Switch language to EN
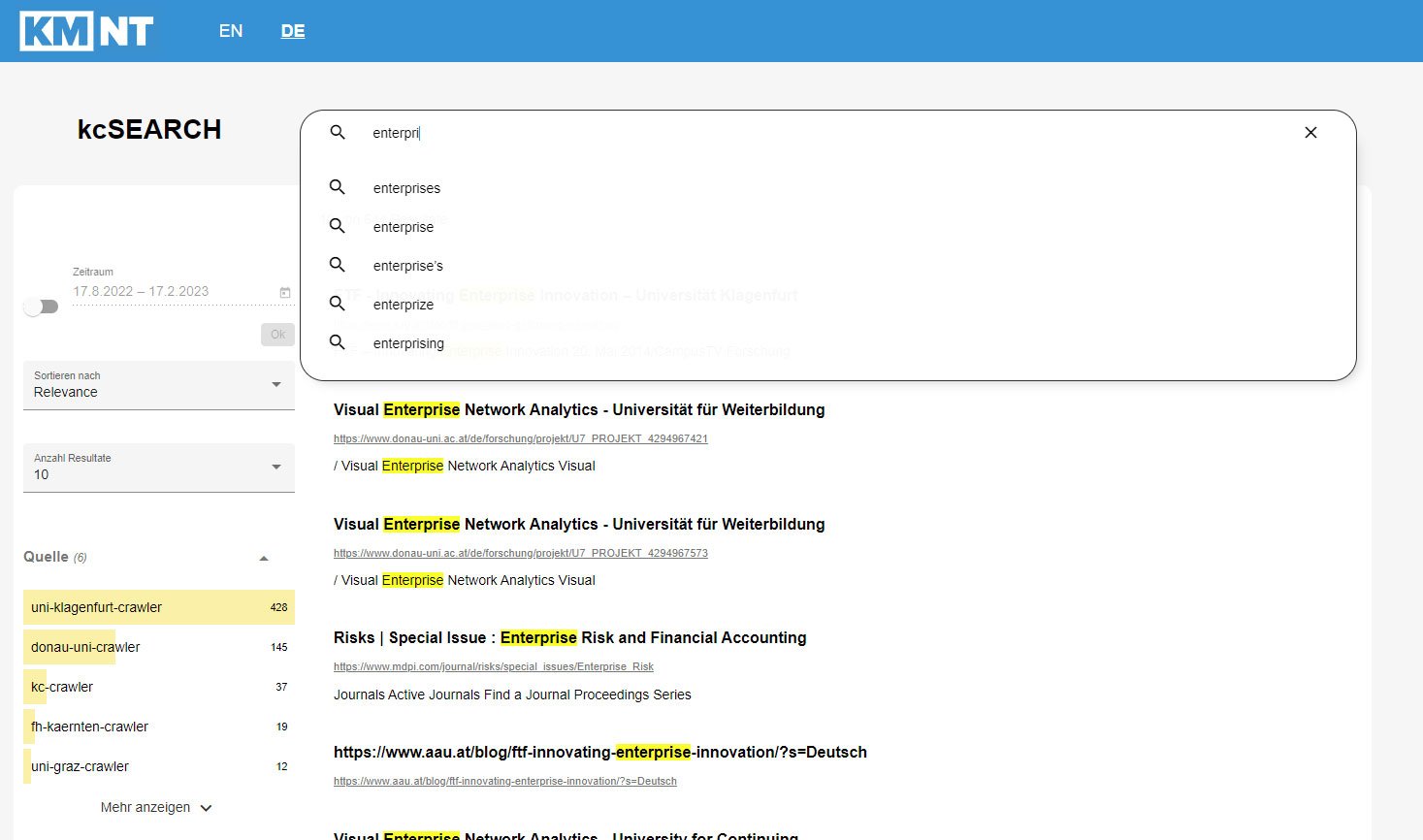The image size is (1423, 840). [231, 31]
